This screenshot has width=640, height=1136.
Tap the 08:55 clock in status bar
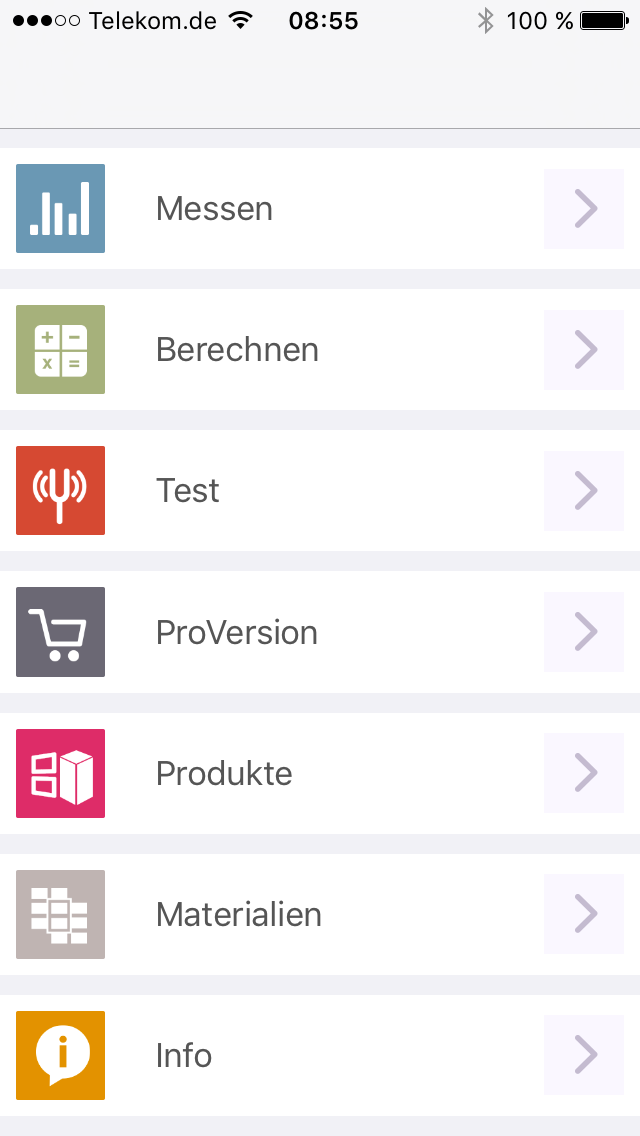pos(322,19)
